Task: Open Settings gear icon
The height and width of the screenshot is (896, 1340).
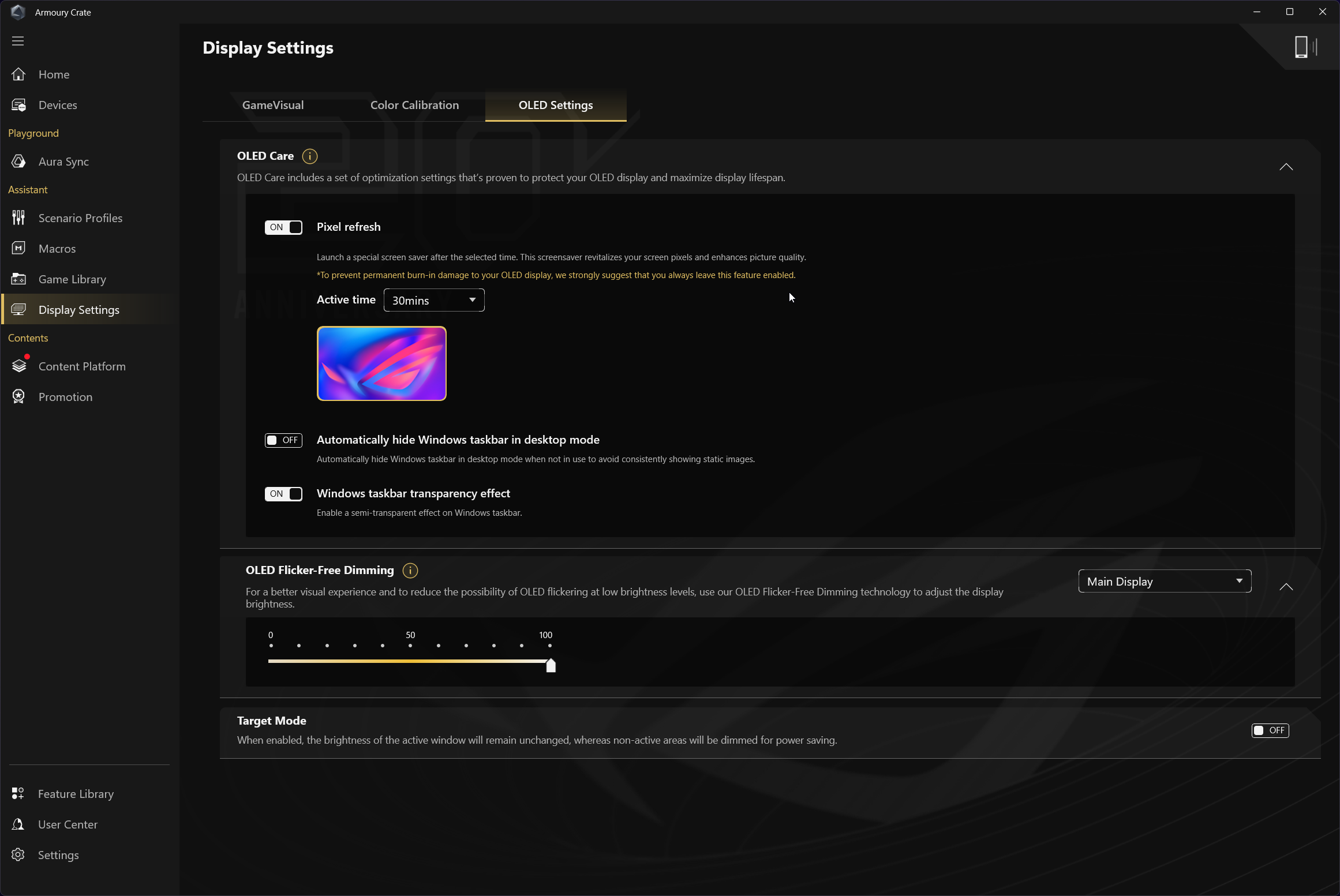Action: tap(18, 855)
